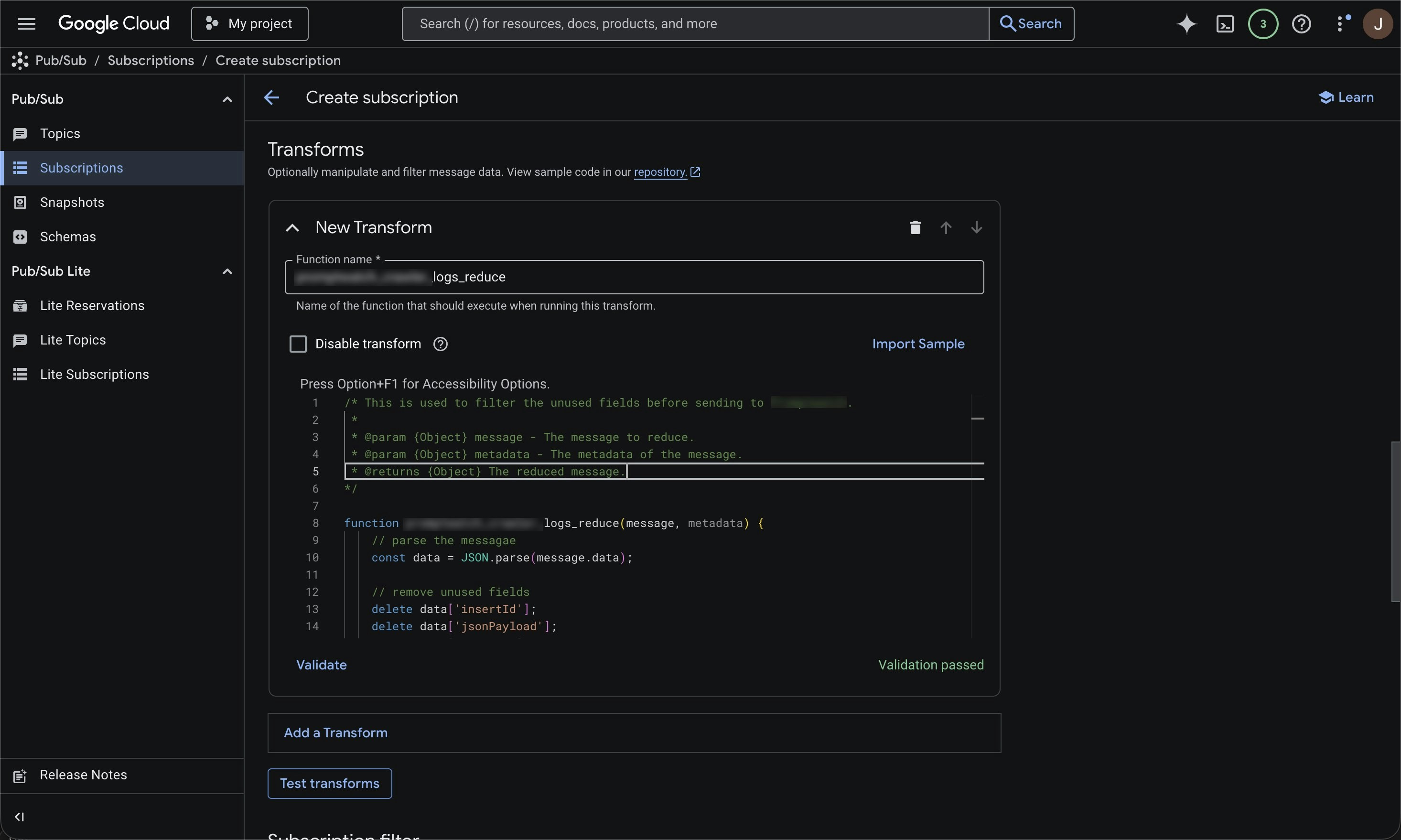The width and height of the screenshot is (1401, 840).
Task: Activate Cloud Shell terminal
Action: pos(1224,23)
